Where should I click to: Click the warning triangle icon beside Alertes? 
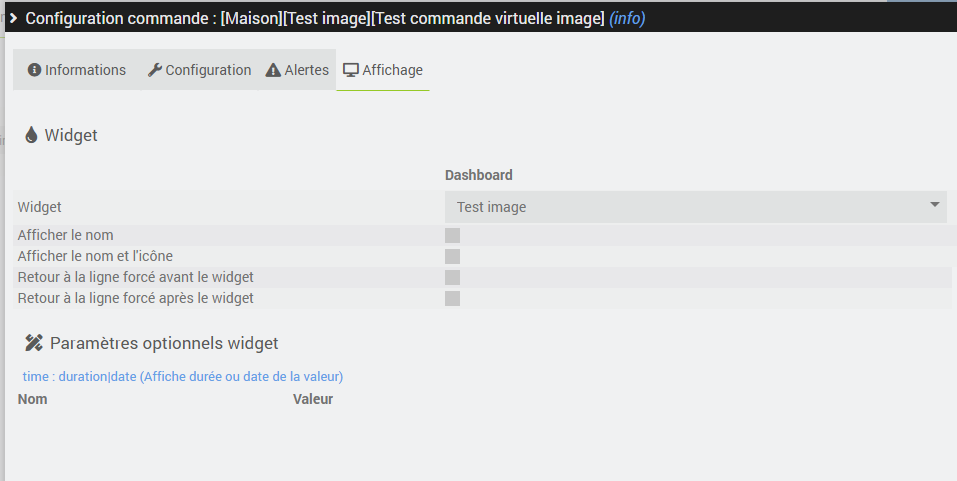tap(273, 71)
